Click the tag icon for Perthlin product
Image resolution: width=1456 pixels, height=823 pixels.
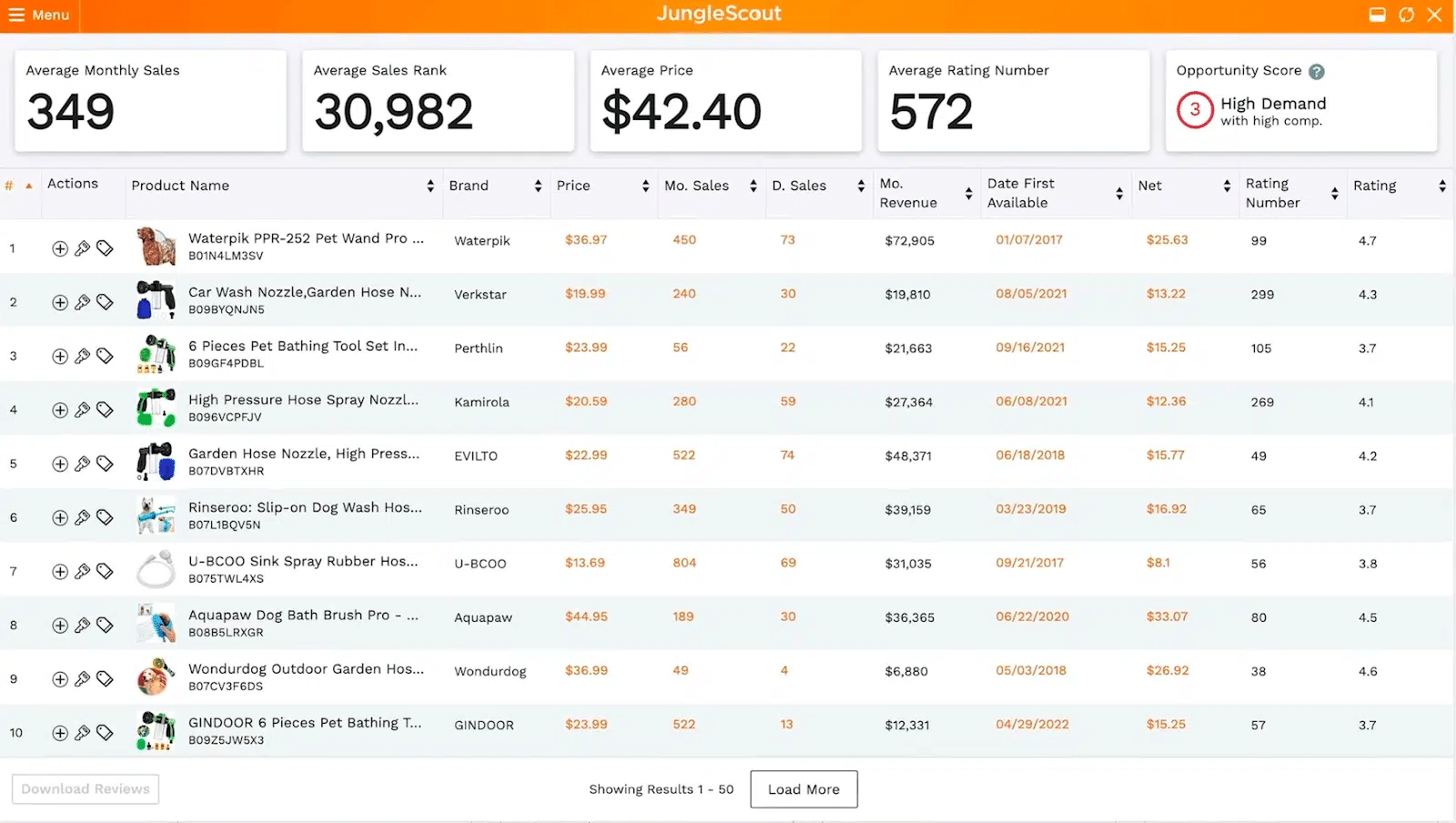105,356
